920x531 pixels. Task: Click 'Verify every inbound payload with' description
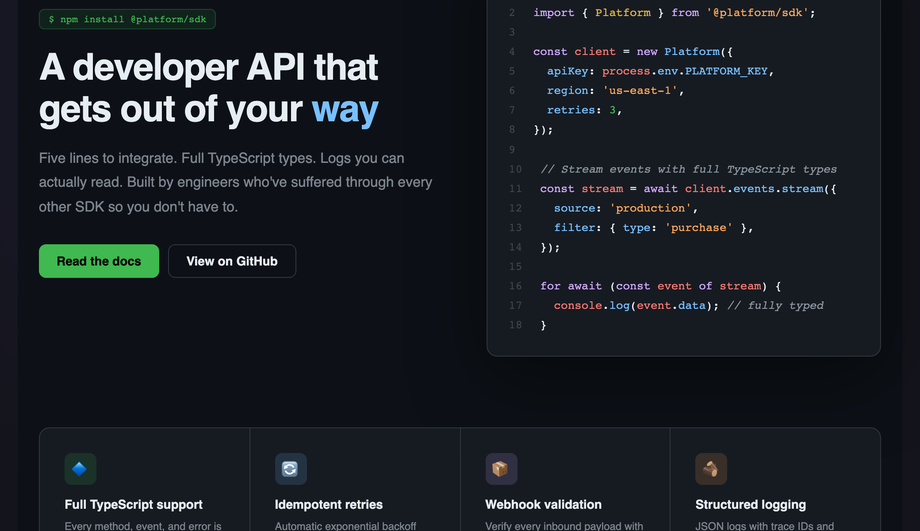click(x=564, y=526)
